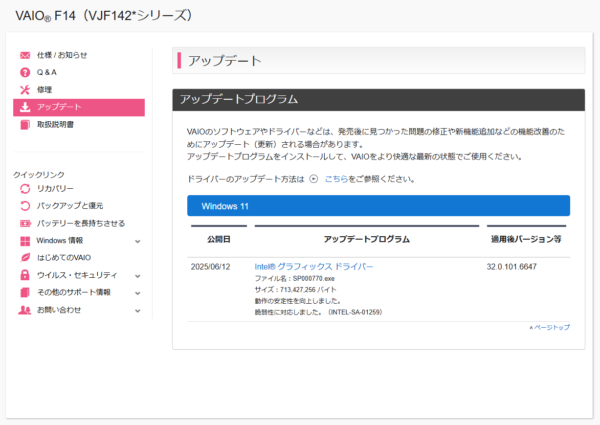Click the book icon beside その他のサポート情報

click(x=25, y=293)
